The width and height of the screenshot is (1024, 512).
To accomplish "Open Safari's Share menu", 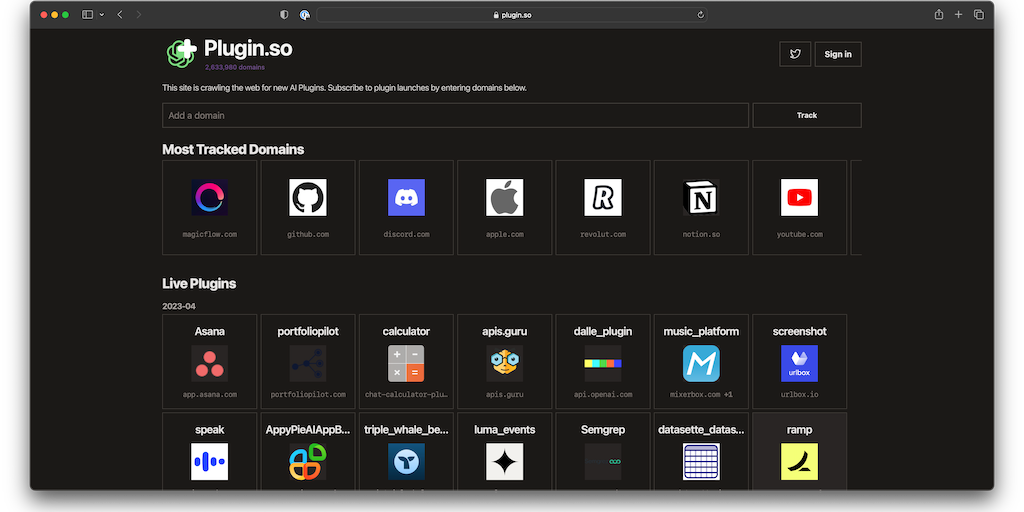I will [938, 15].
